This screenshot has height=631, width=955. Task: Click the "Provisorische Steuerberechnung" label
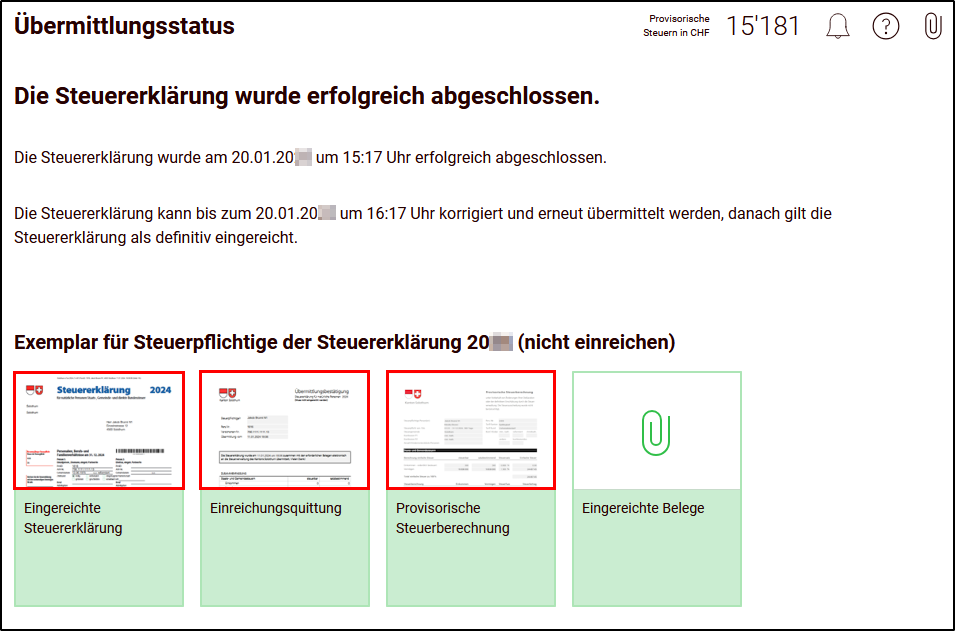click(452, 518)
